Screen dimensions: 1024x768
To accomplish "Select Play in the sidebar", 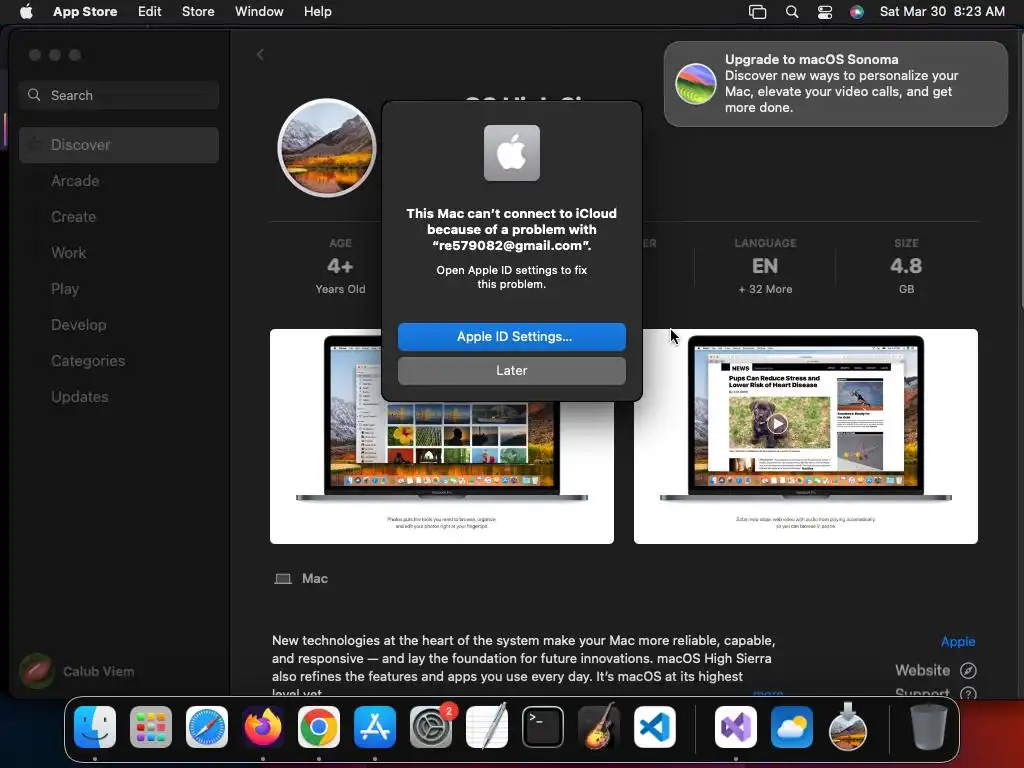I will click(x=119, y=289).
